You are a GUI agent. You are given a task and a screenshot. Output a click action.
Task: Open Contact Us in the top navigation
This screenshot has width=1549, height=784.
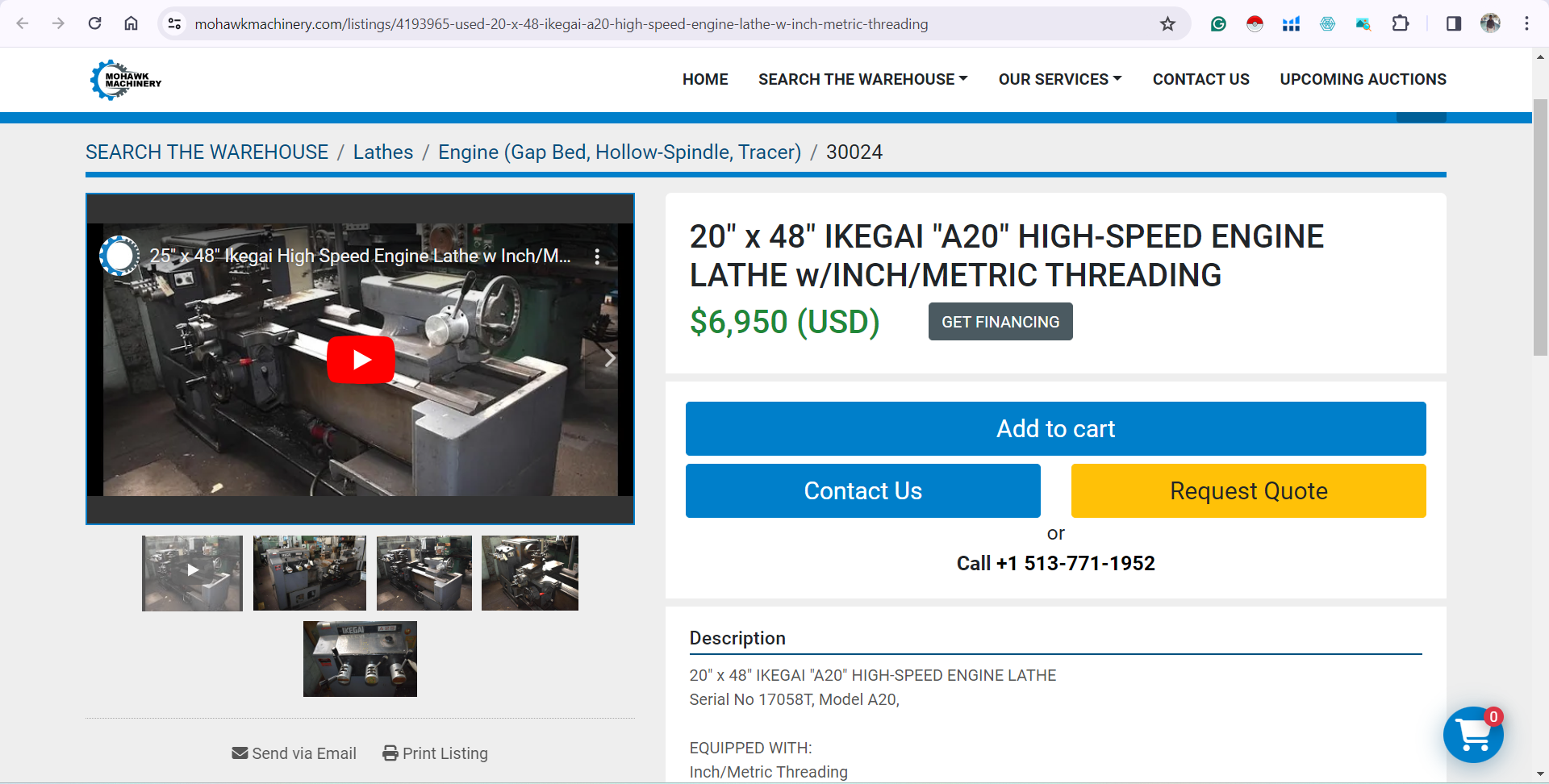pyautogui.click(x=1200, y=79)
